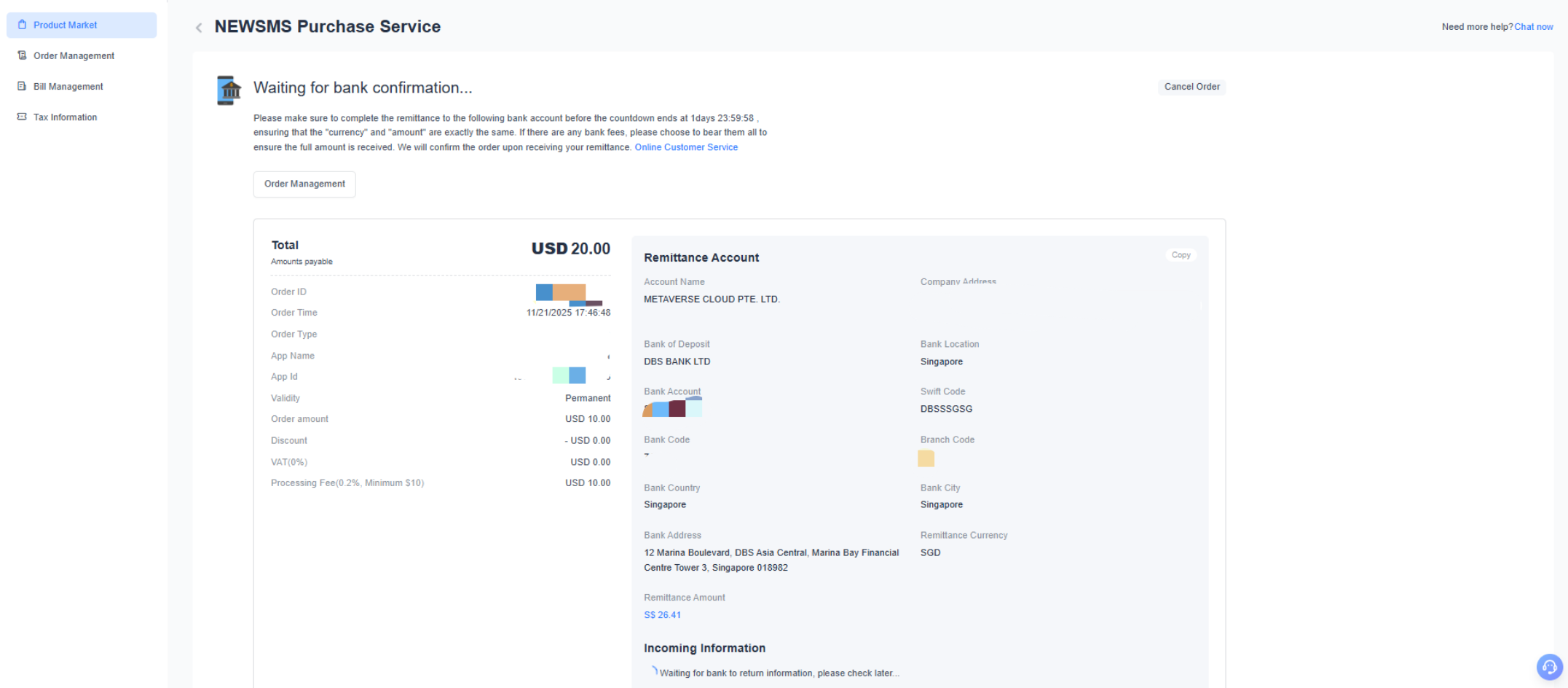Click the Chat now help link

pyautogui.click(x=1534, y=27)
